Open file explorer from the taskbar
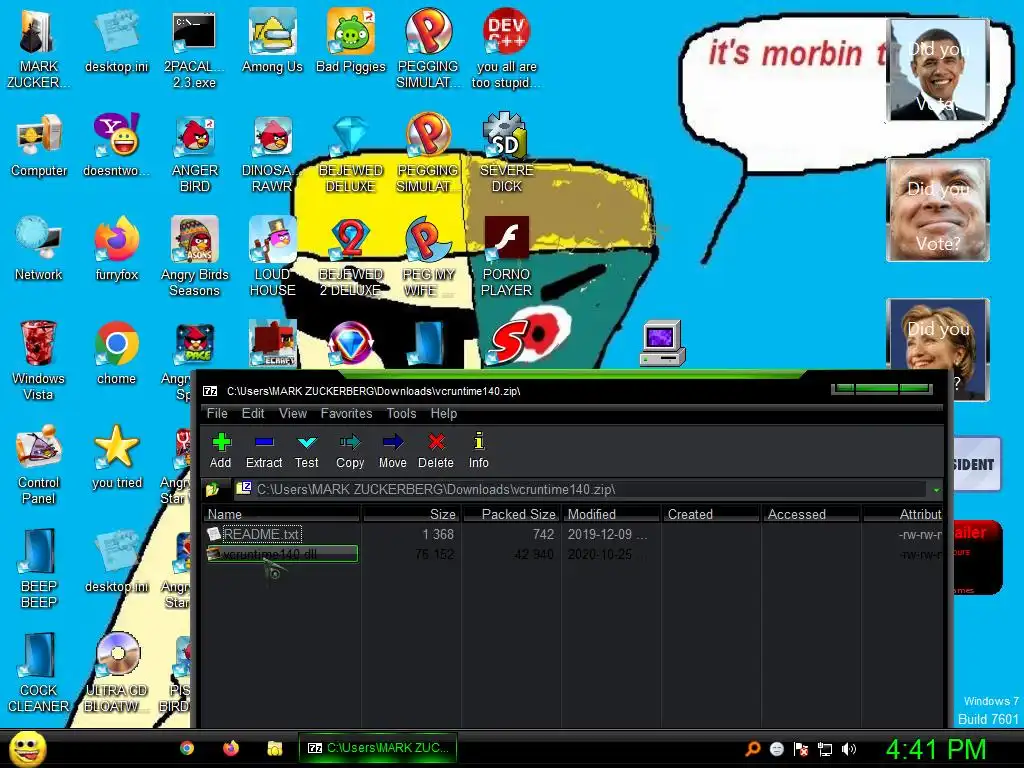 point(275,748)
